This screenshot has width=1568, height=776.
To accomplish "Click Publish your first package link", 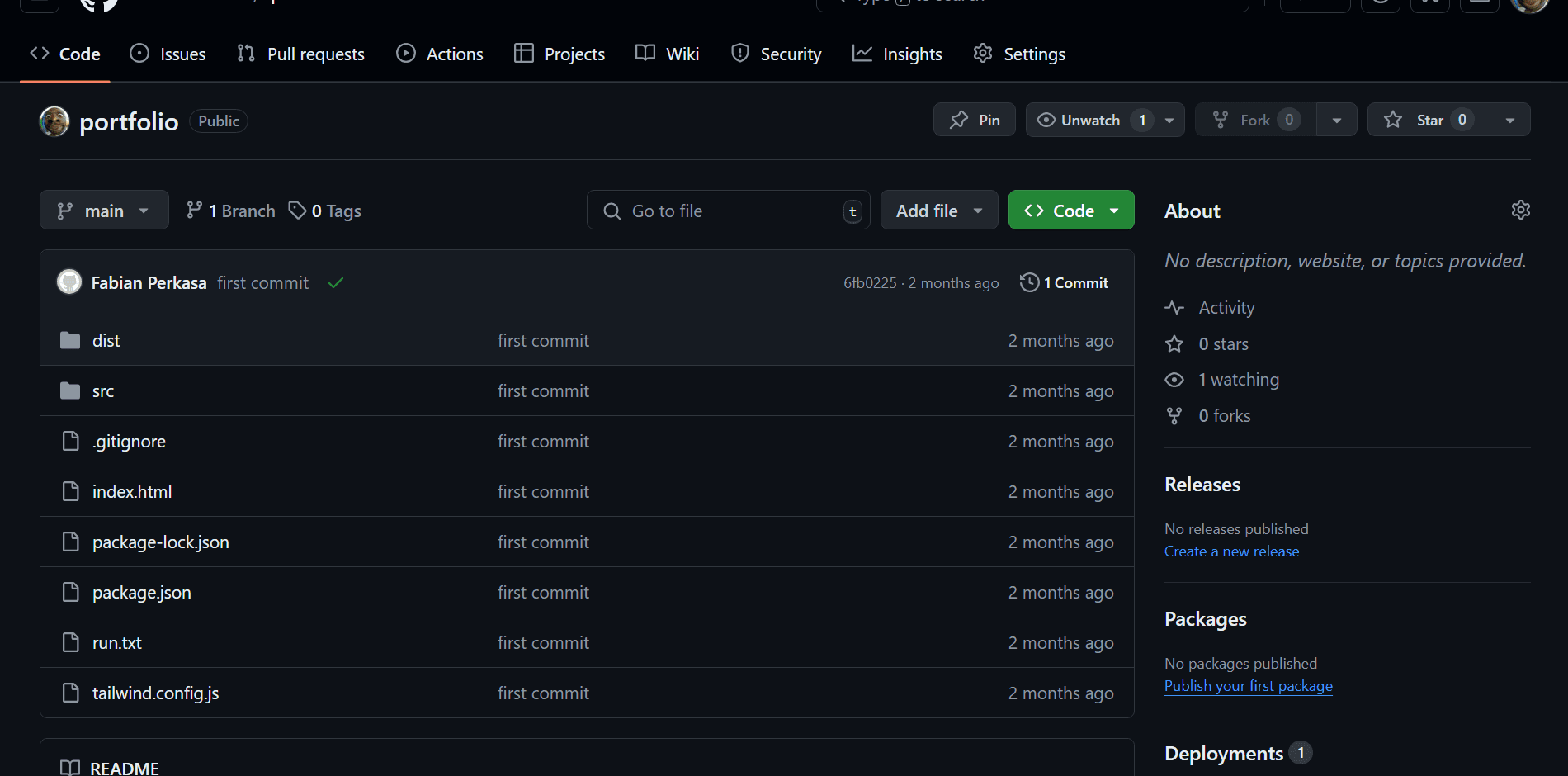I will (1248, 686).
